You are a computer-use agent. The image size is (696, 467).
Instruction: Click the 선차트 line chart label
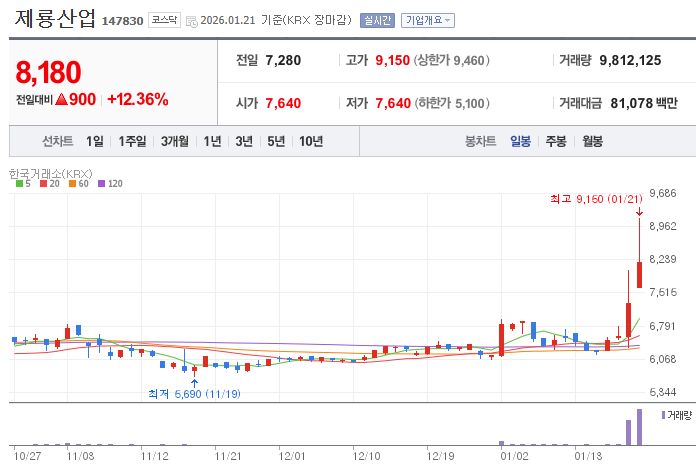[58, 141]
